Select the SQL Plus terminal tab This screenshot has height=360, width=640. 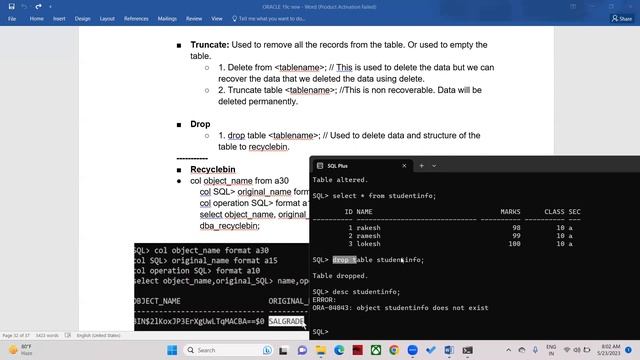[360, 166]
